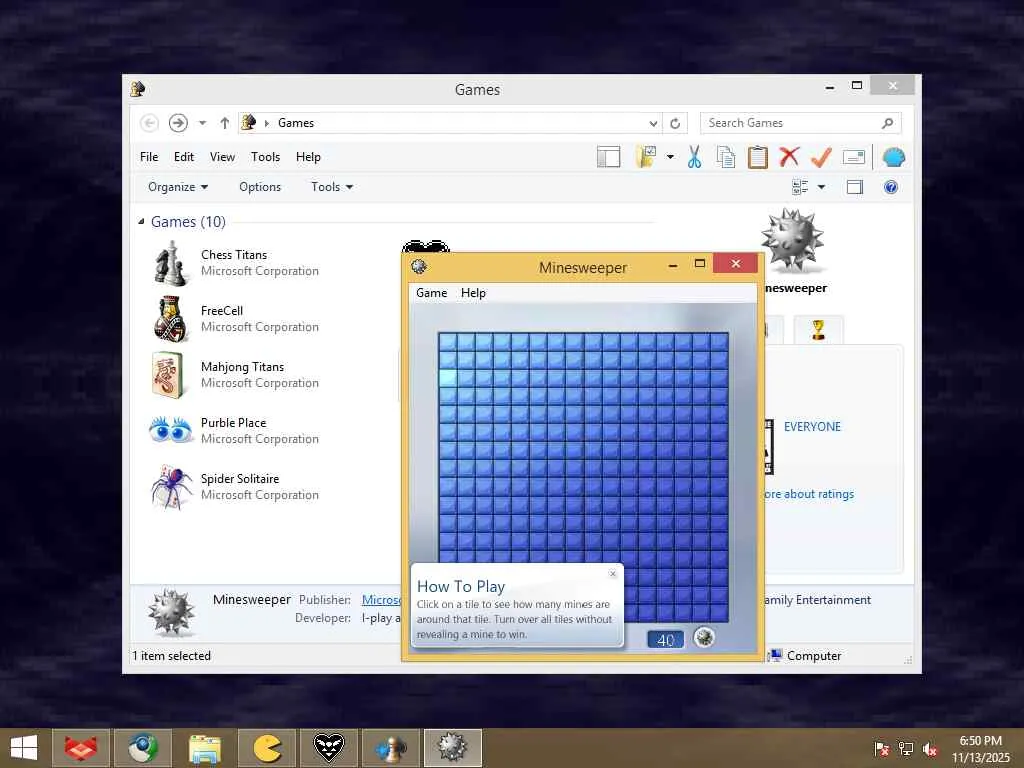Click the blue Help question mark icon

coord(891,187)
